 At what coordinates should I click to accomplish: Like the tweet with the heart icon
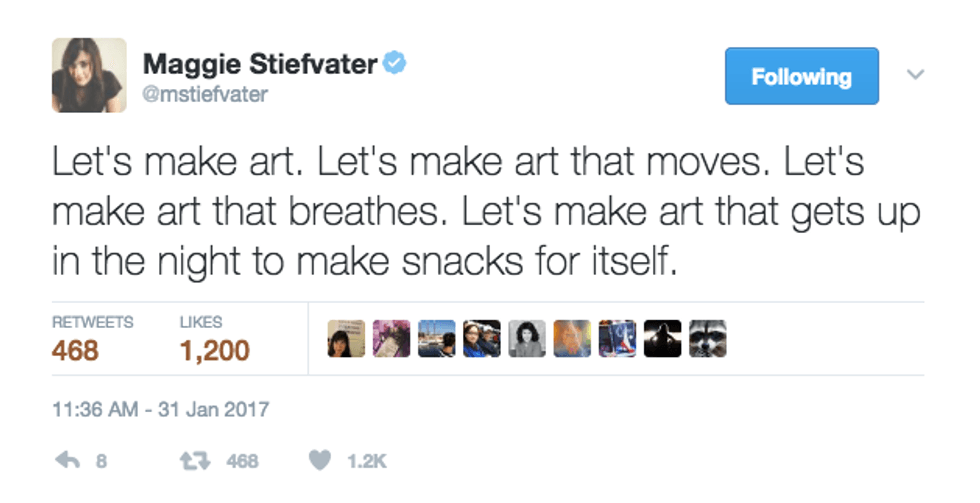319,461
